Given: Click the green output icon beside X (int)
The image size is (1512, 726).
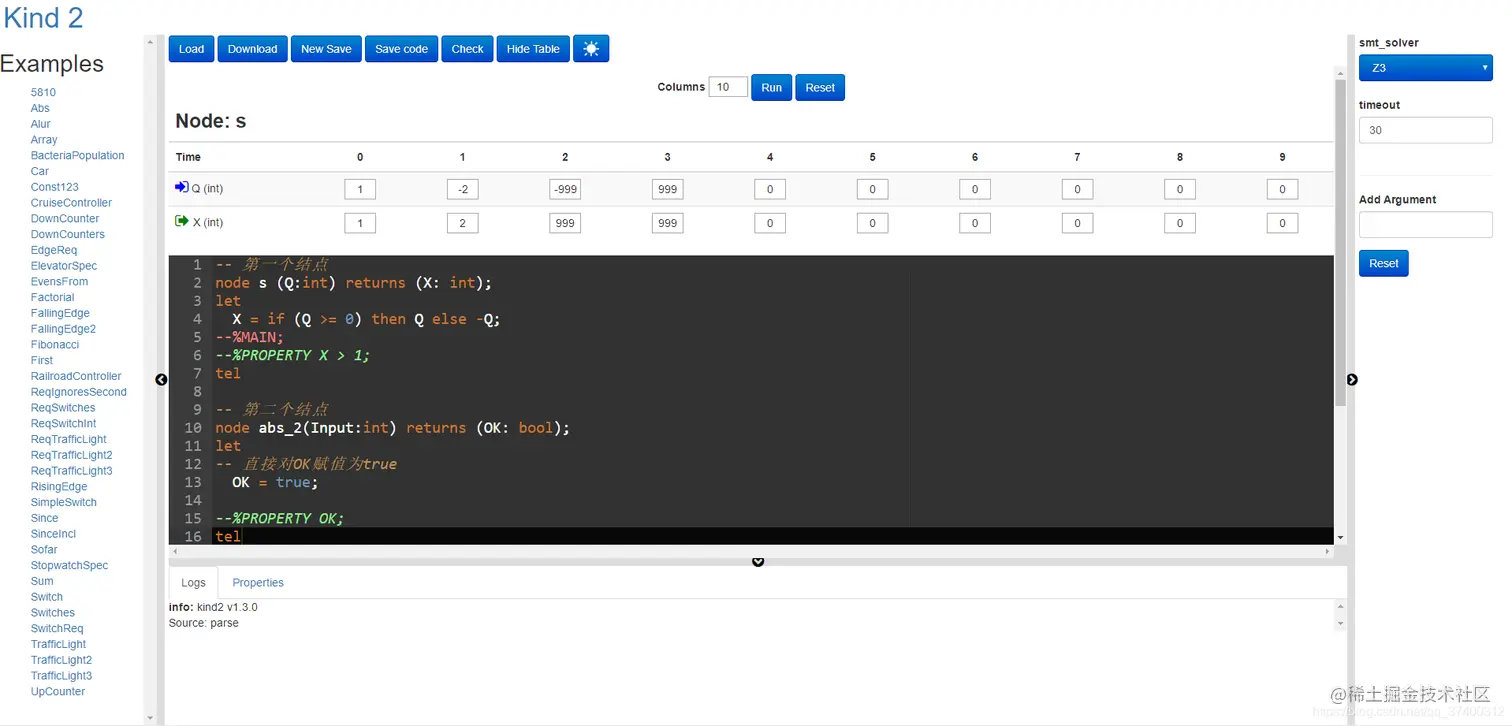Looking at the screenshot, I should tap(181, 221).
